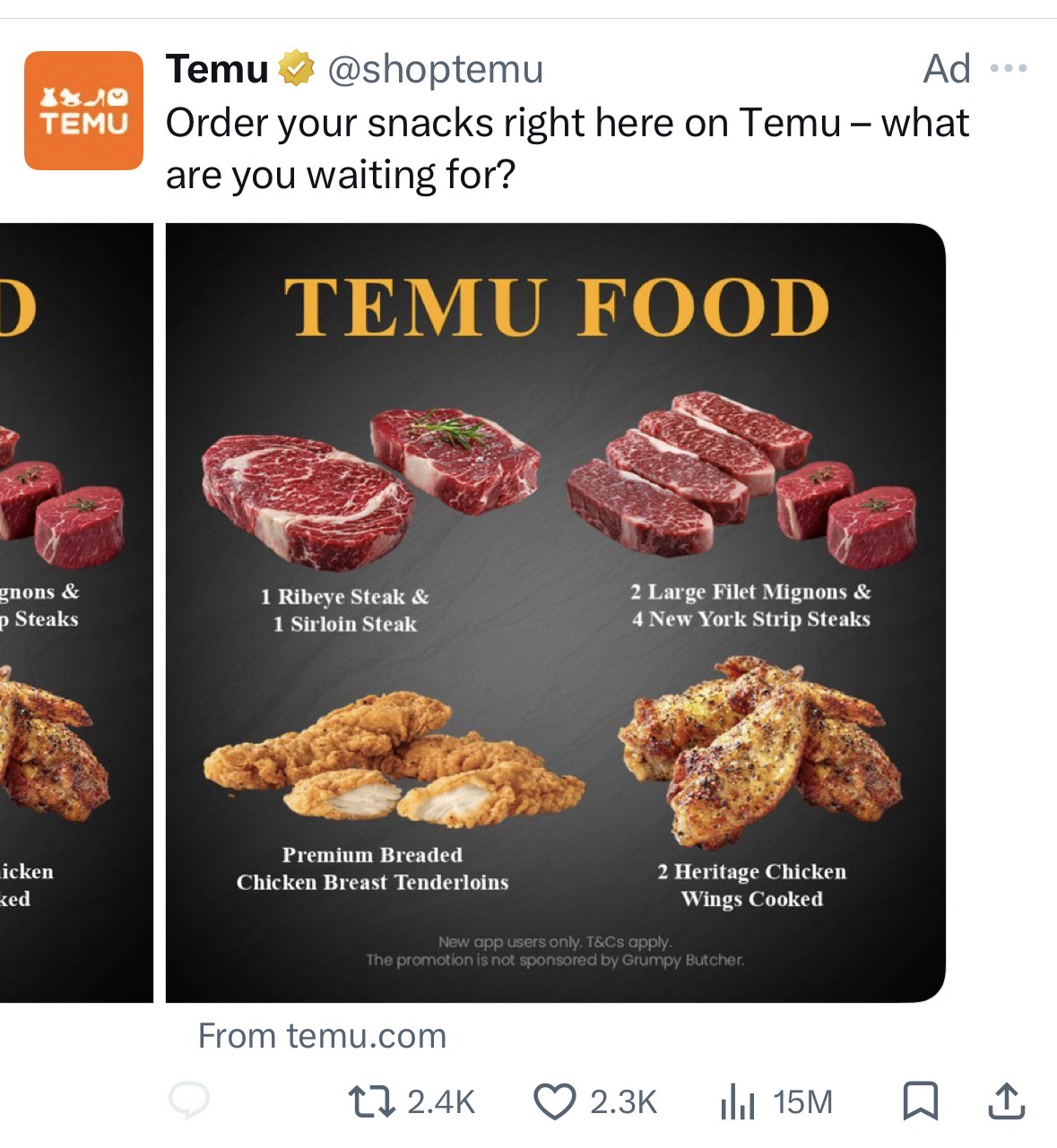Click the Temu profile avatar logo
Image resolution: width=1057 pixels, height=1148 pixels.
coord(83,110)
